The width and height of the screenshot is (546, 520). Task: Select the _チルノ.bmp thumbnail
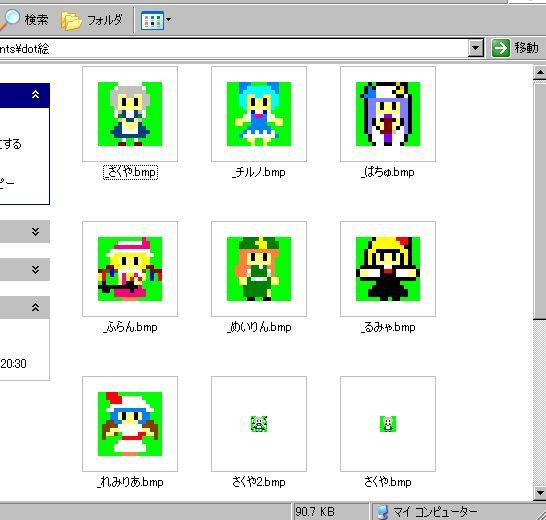point(259,114)
